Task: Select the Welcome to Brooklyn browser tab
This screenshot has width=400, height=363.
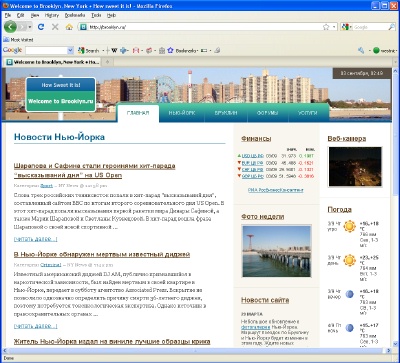Action: tap(52, 62)
